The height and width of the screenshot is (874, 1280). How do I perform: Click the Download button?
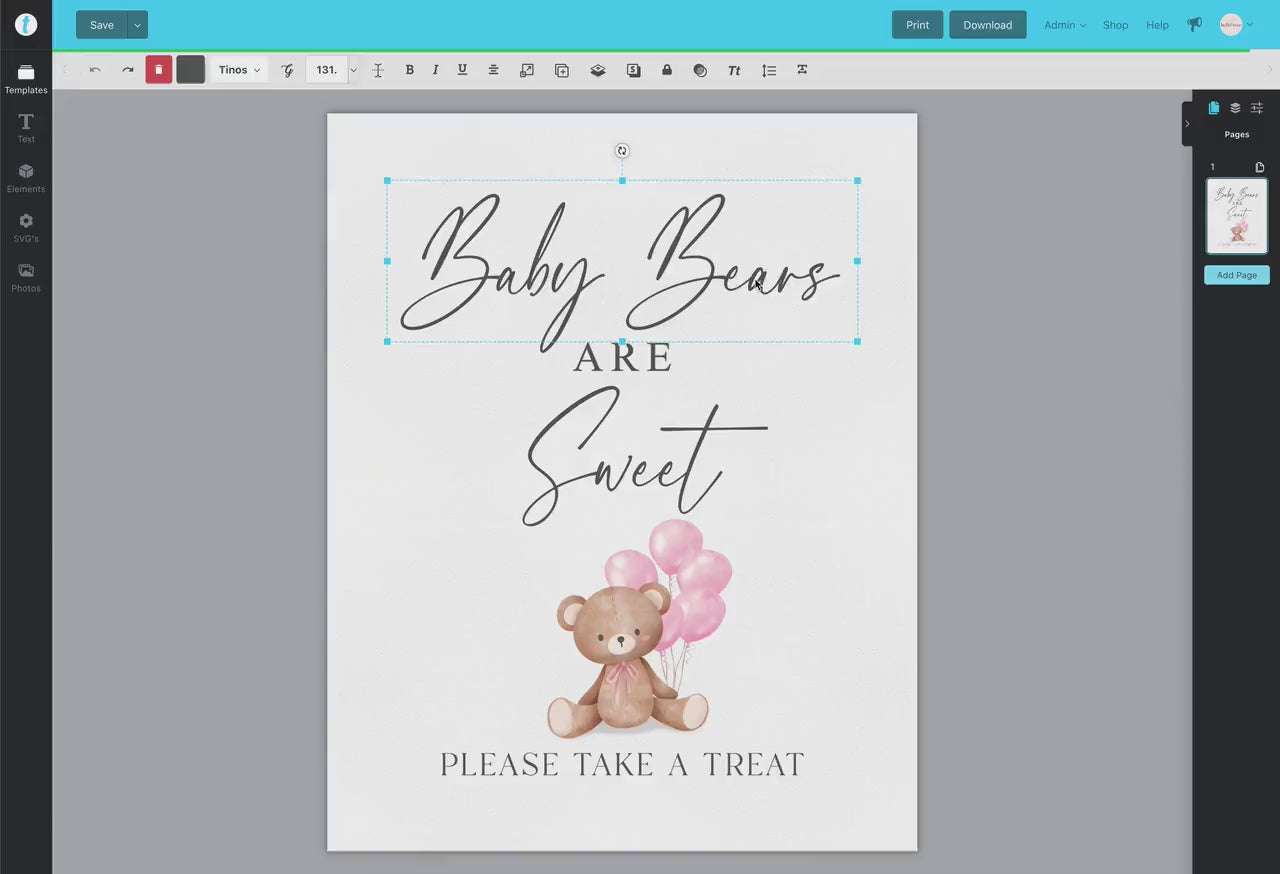[x=988, y=25]
